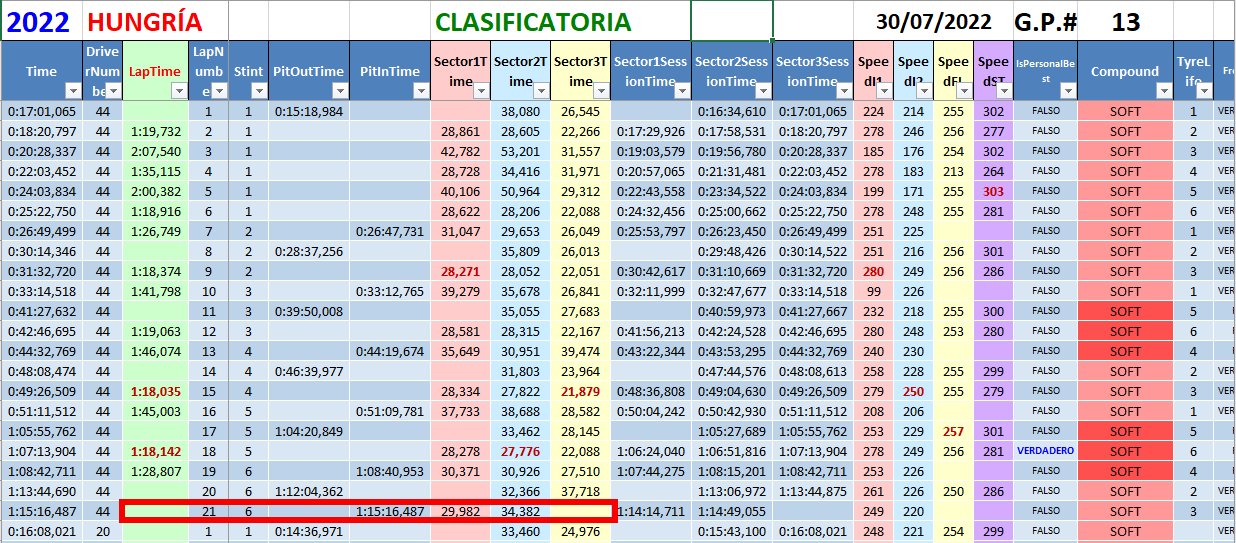1236x543 pixels.
Task: Click pit out time 0:39:50,008
Action: (309, 311)
